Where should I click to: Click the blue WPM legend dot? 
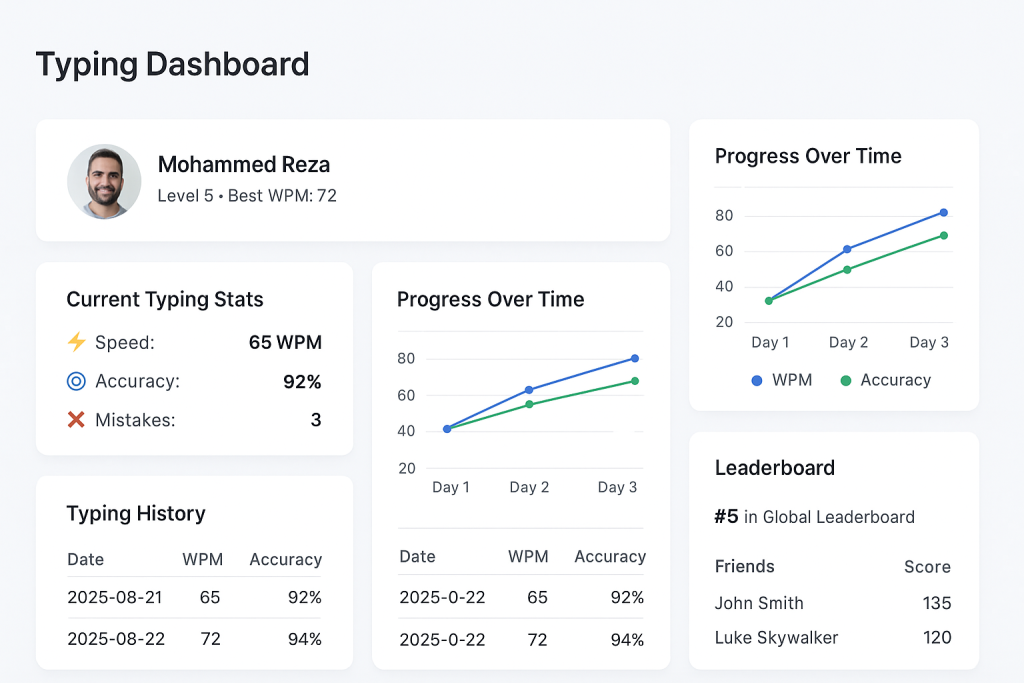click(x=757, y=381)
